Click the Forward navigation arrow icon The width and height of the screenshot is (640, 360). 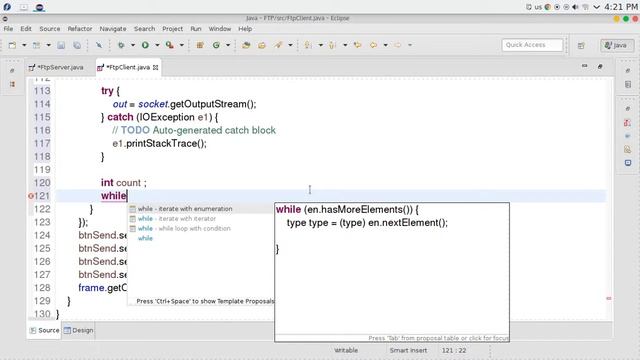398,45
